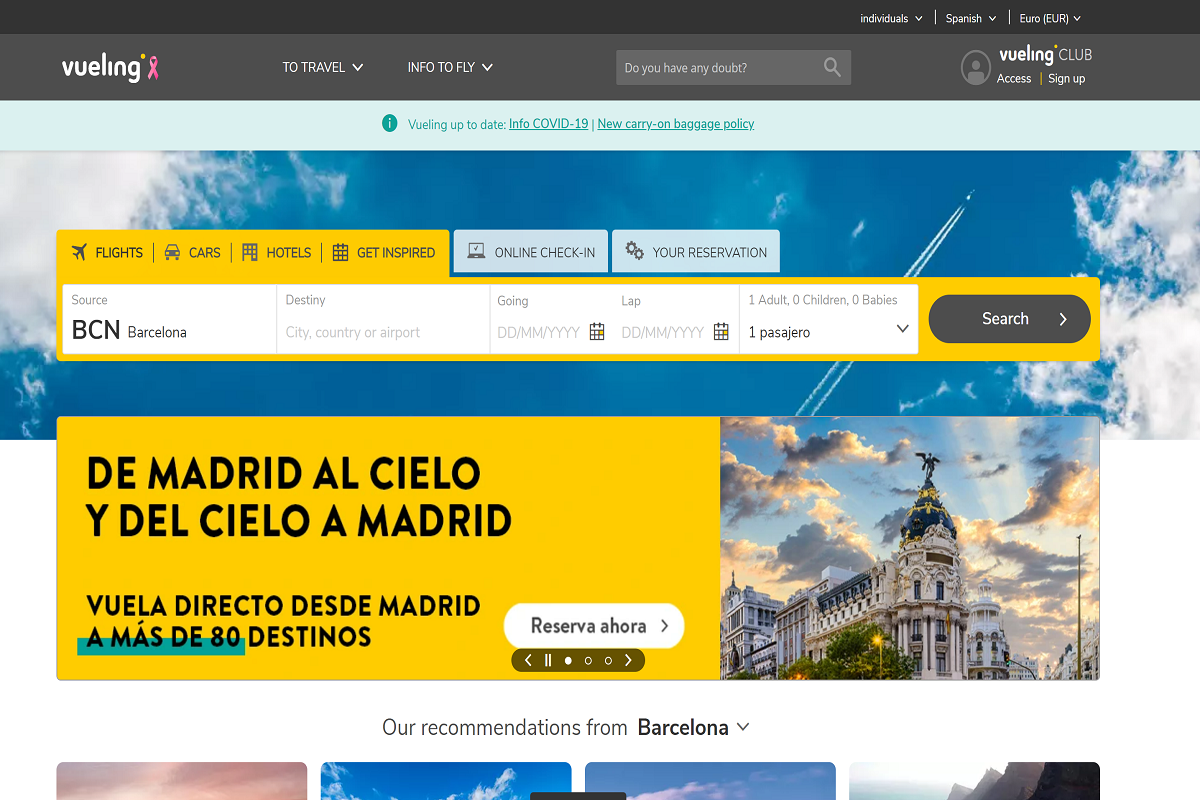The width and height of the screenshot is (1200, 800).
Task: Click the Sign up link
Action: [1066, 78]
